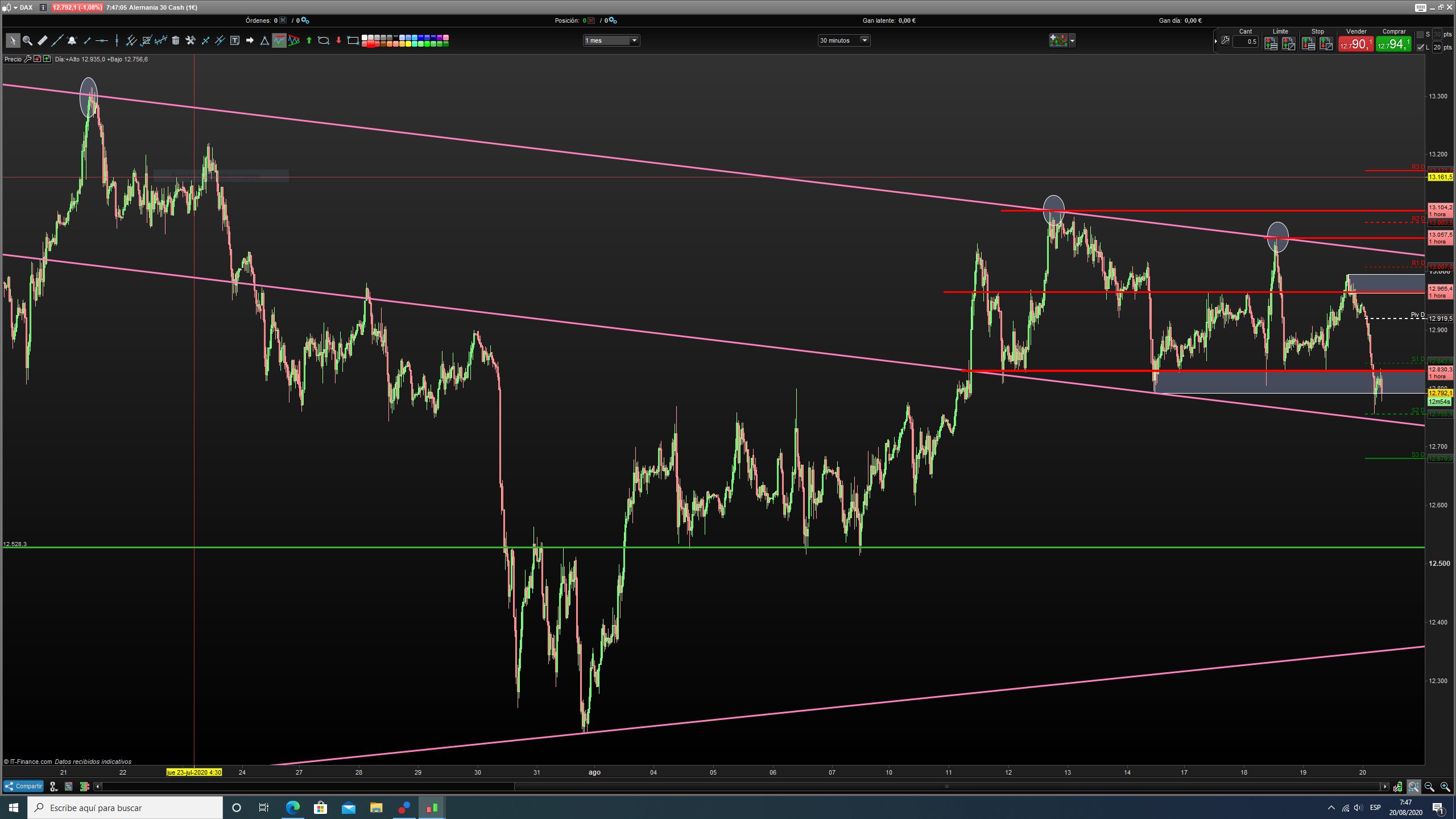Click the Cant quantity input field
The height and width of the screenshot is (819, 1456).
[x=1245, y=42]
